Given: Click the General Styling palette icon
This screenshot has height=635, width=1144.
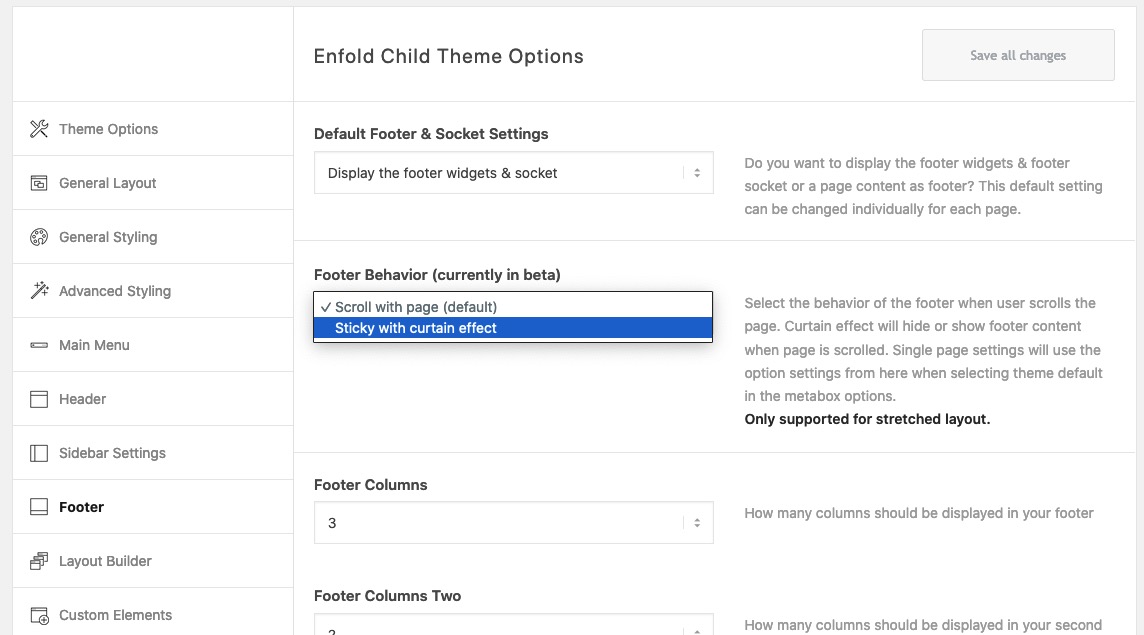Looking at the screenshot, I should [39, 237].
